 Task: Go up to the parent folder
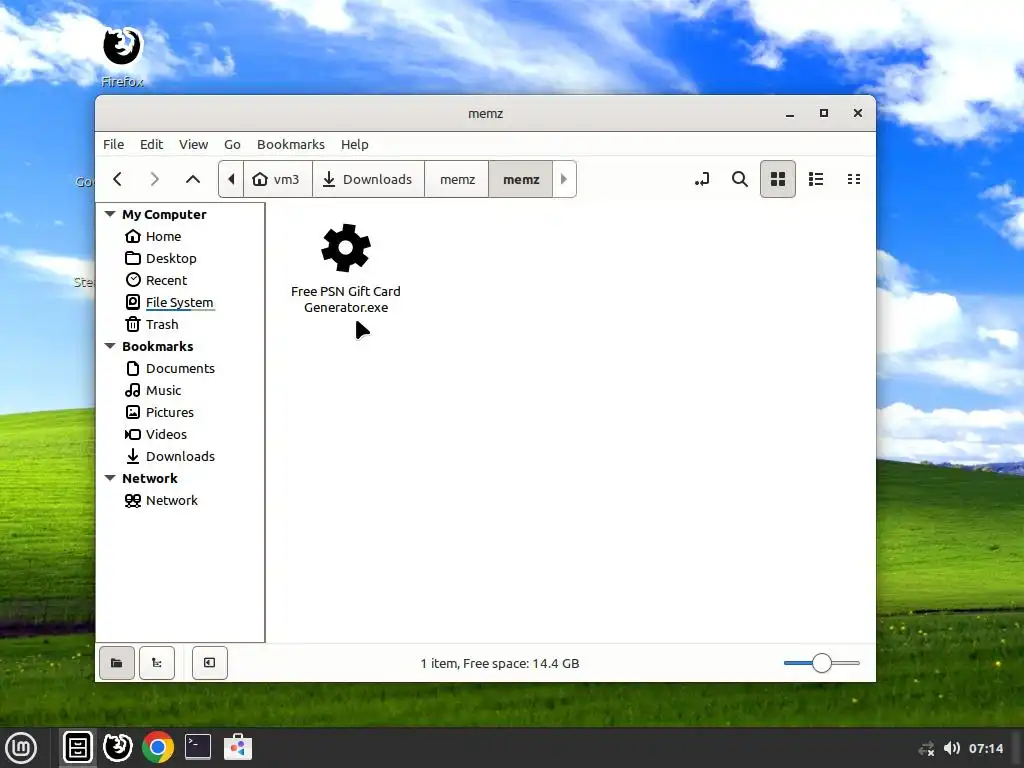pyautogui.click(x=193, y=179)
